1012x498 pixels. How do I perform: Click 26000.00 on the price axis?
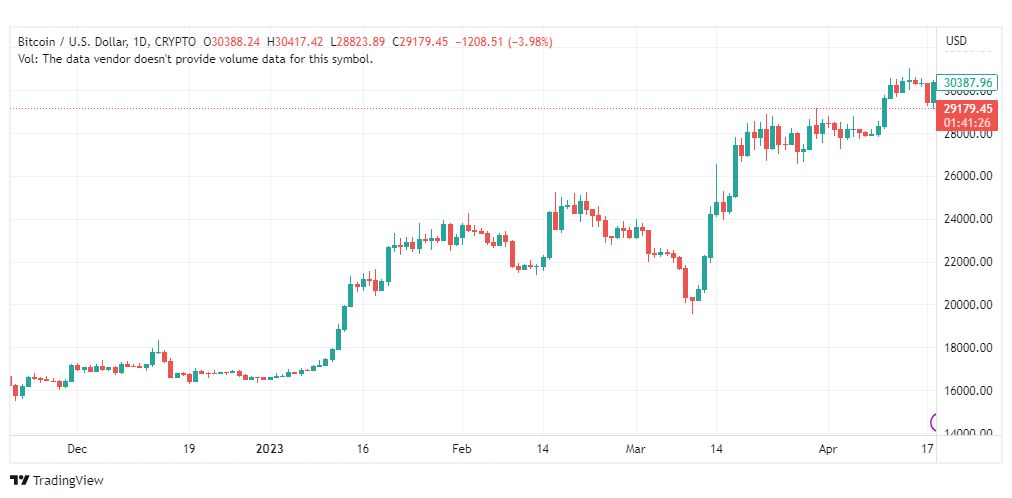967,176
